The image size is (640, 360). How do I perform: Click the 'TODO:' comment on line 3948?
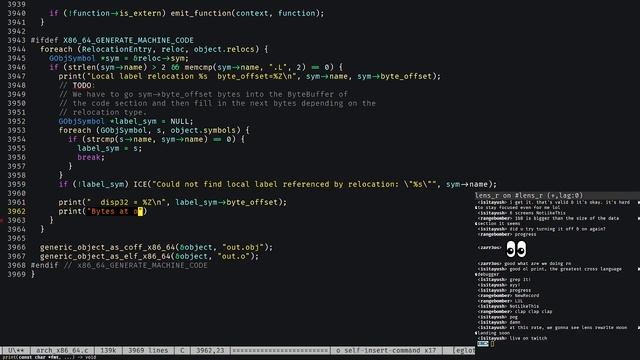click(84, 85)
